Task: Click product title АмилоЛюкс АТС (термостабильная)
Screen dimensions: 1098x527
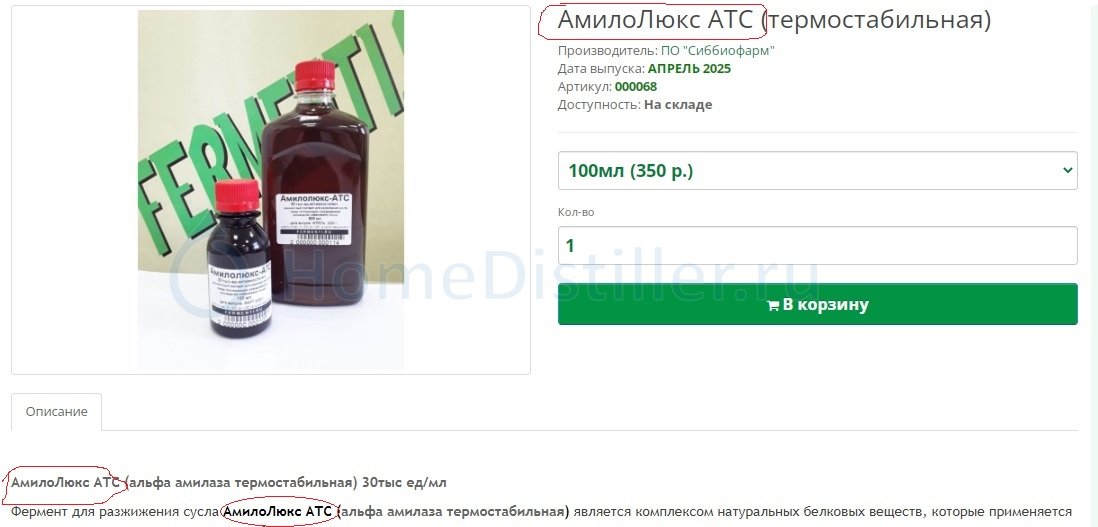Action: point(774,20)
